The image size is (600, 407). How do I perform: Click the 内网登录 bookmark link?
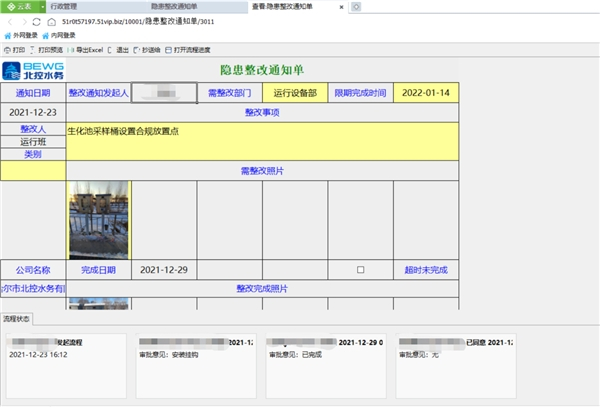(x=61, y=34)
